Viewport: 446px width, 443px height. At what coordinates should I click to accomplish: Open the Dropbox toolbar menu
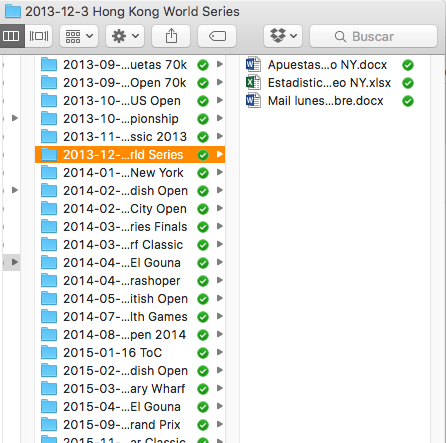pyautogui.click(x=283, y=36)
